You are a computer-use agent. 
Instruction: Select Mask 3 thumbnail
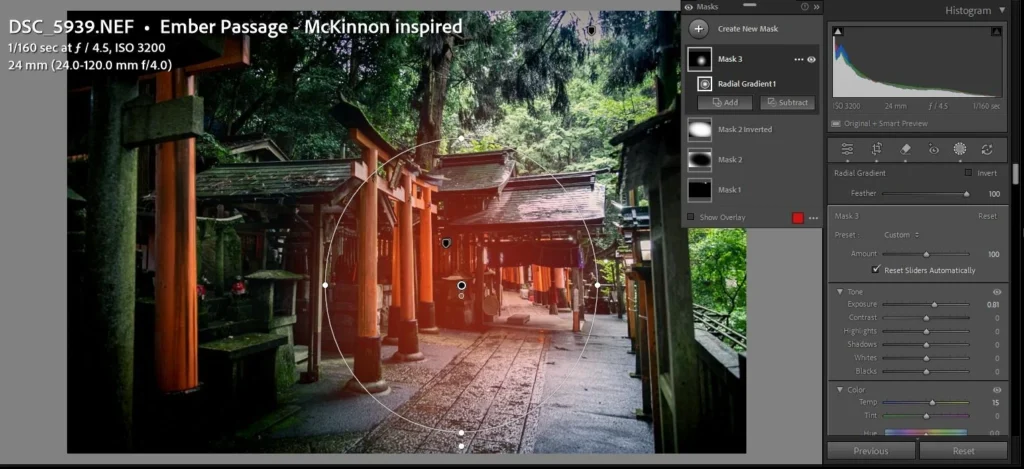(x=699, y=59)
